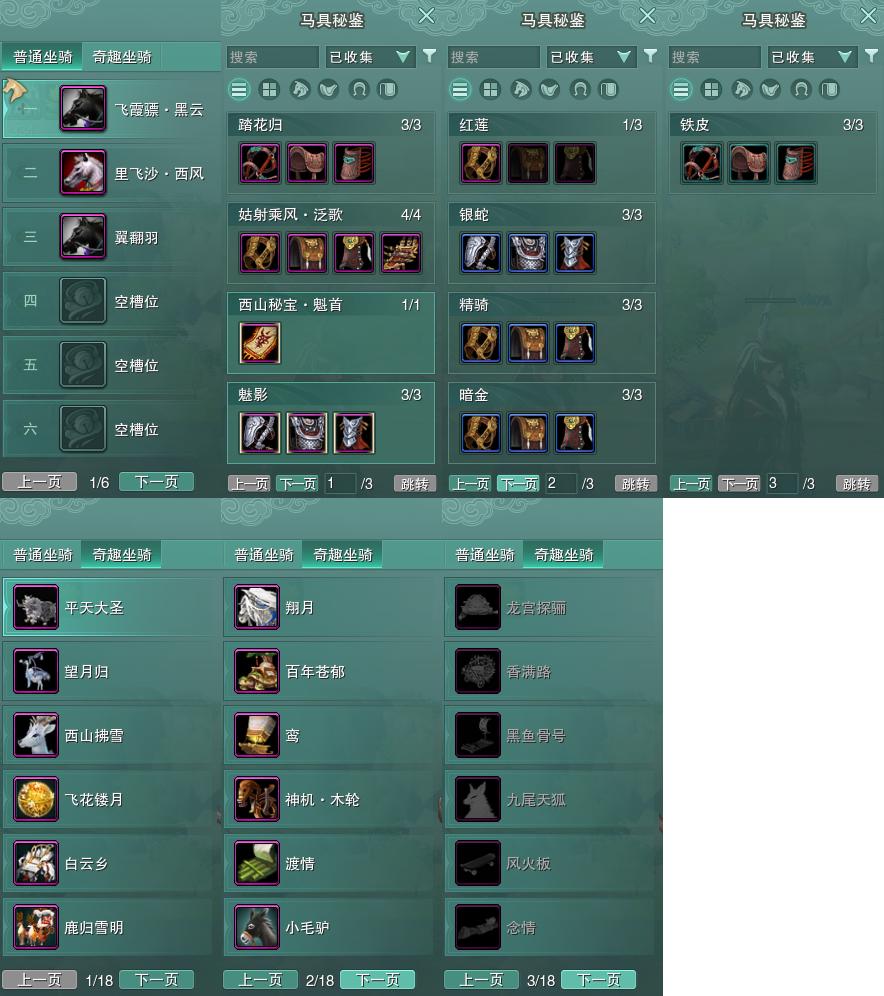The height and width of the screenshot is (996, 884).
Task: Select the 平天大圣 mount icon
Action: tap(36, 607)
